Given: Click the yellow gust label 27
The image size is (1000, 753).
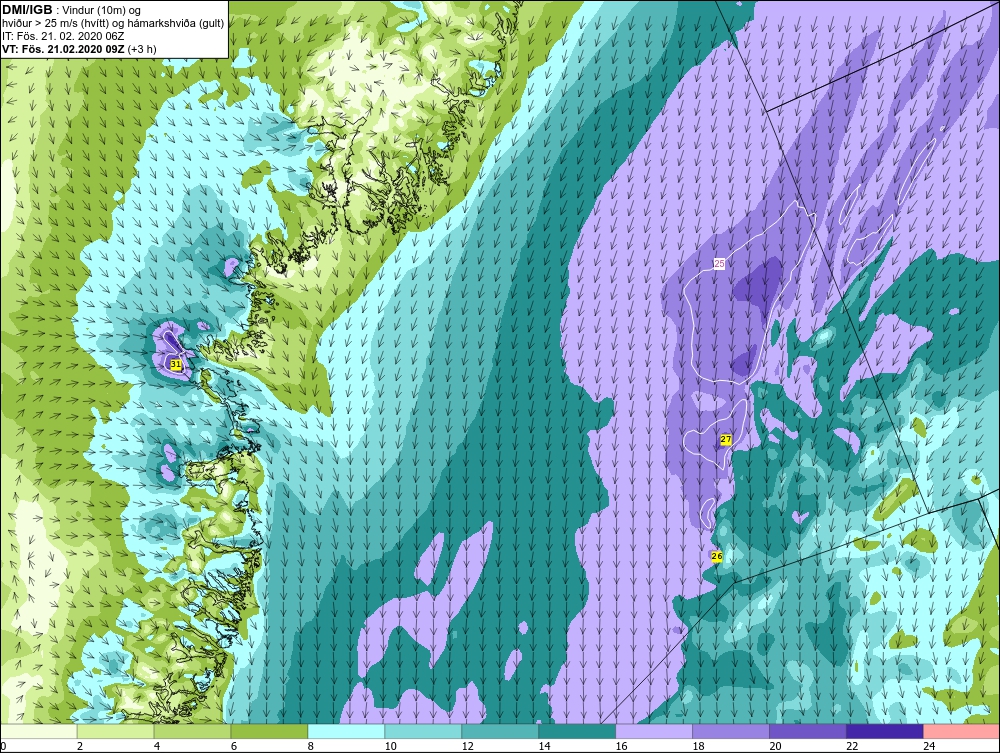Looking at the screenshot, I should [x=726, y=439].
